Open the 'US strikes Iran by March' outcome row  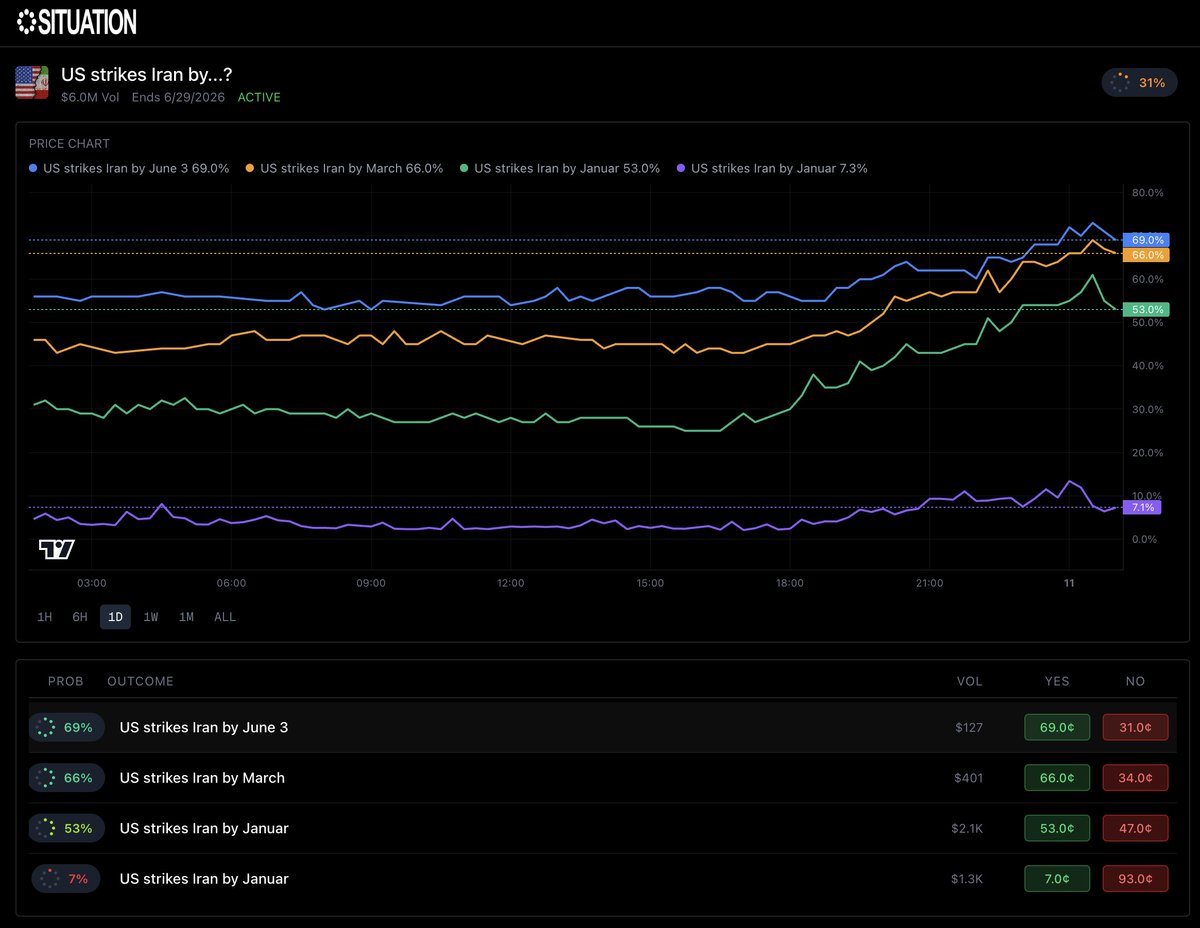pos(600,777)
